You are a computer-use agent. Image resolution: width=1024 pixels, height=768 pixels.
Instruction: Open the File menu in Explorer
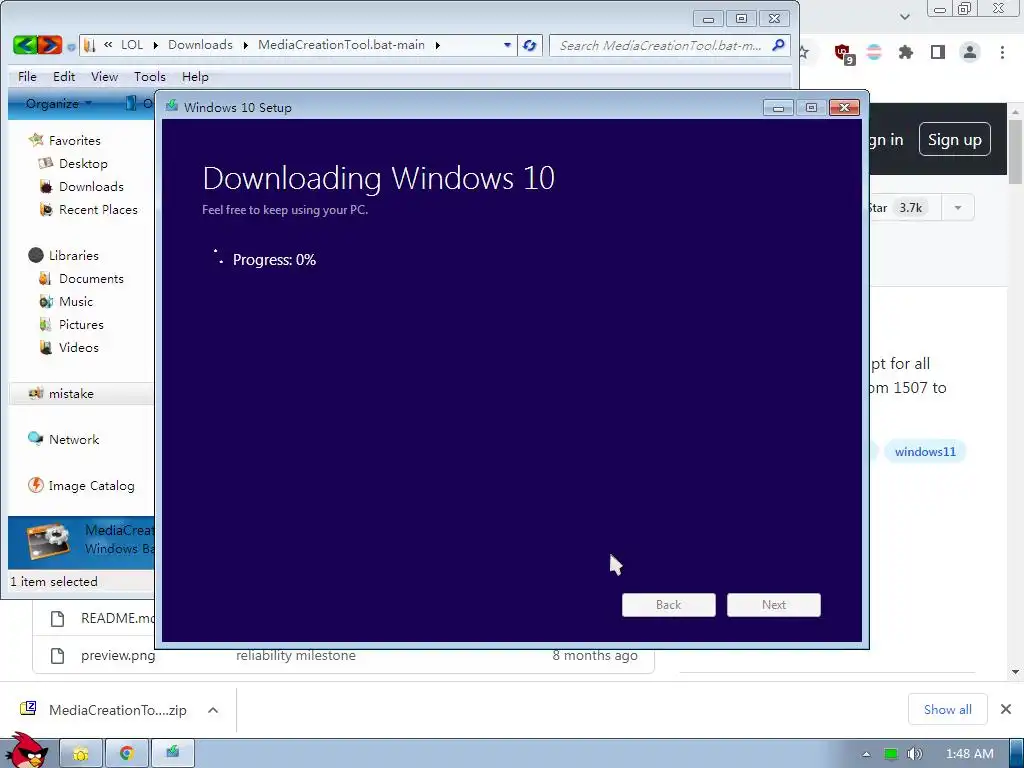[27, 76]
